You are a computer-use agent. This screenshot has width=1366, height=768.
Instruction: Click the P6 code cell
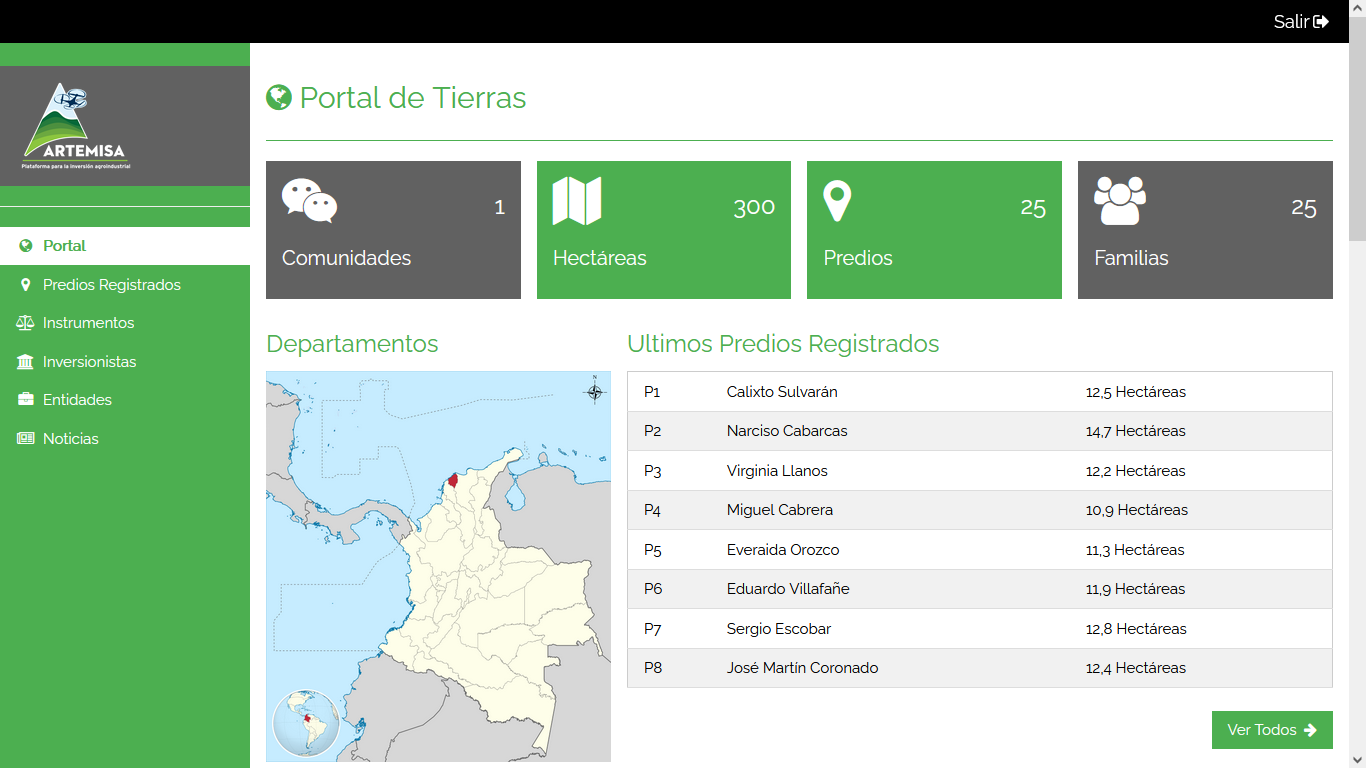click(653, 589)
